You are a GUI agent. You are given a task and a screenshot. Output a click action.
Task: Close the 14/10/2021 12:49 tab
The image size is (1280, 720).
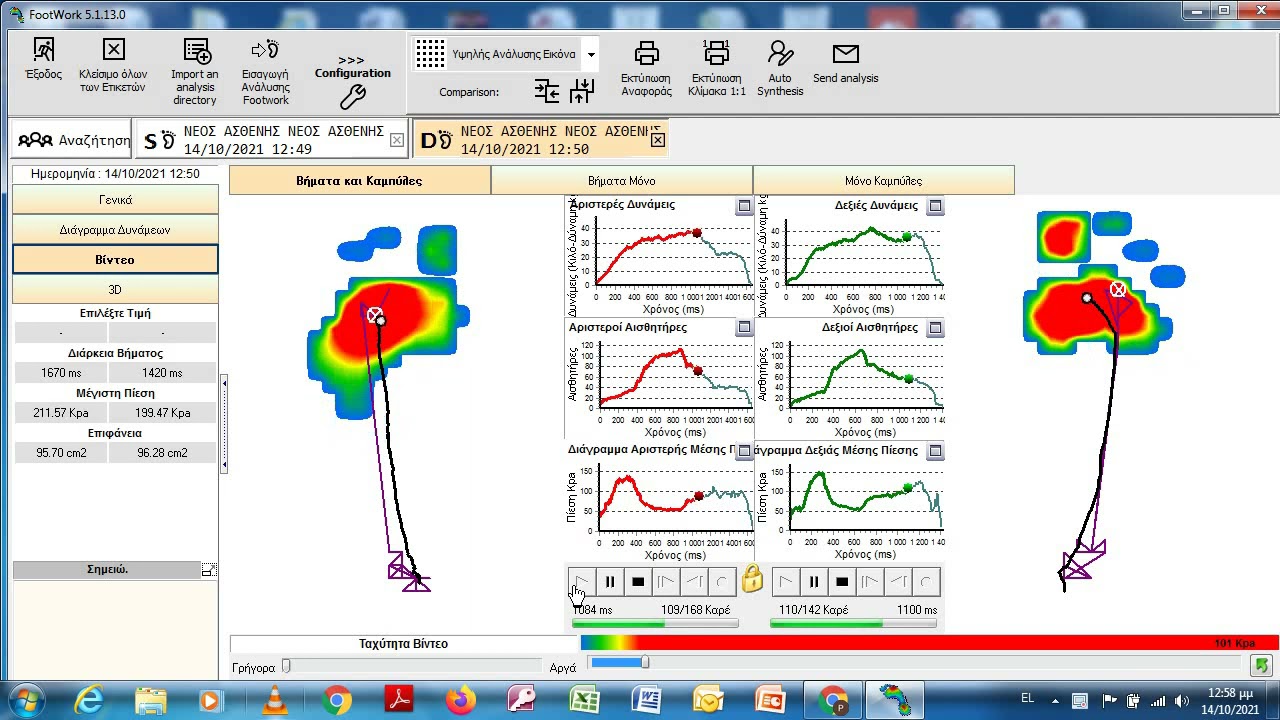(x=397, y=140)
